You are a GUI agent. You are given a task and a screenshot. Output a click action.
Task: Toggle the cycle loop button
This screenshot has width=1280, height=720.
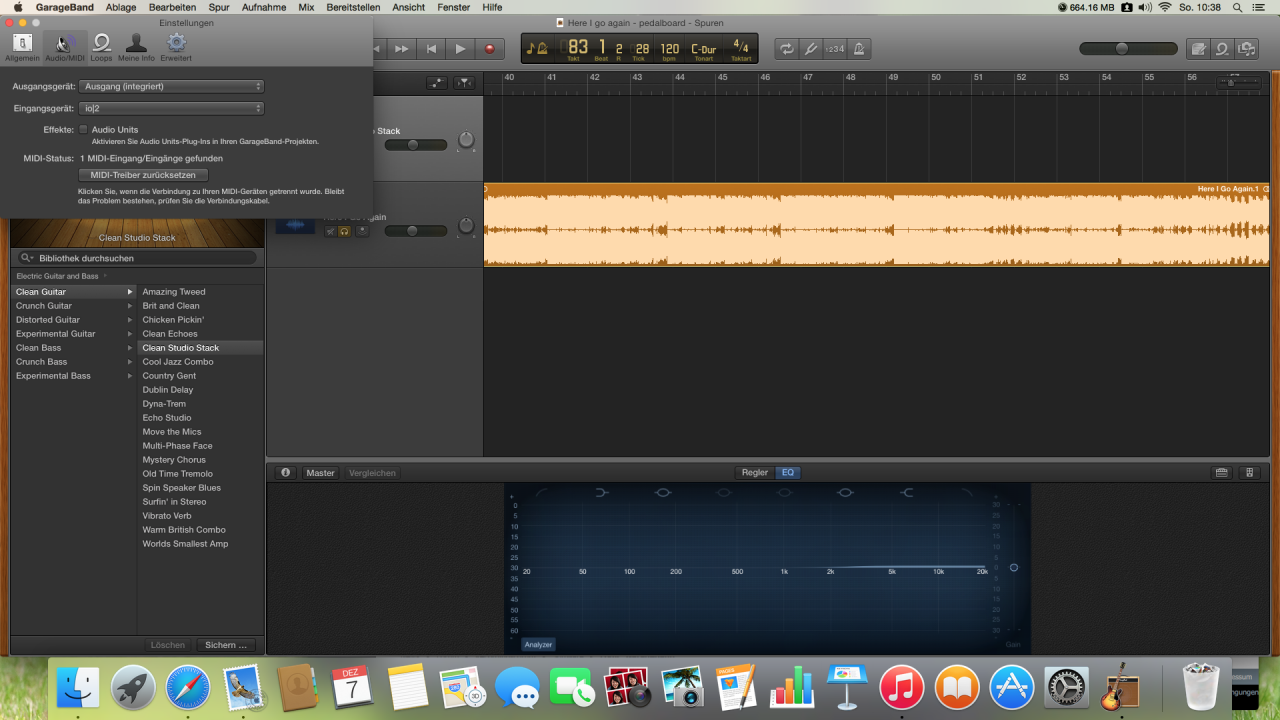(787, 48)
